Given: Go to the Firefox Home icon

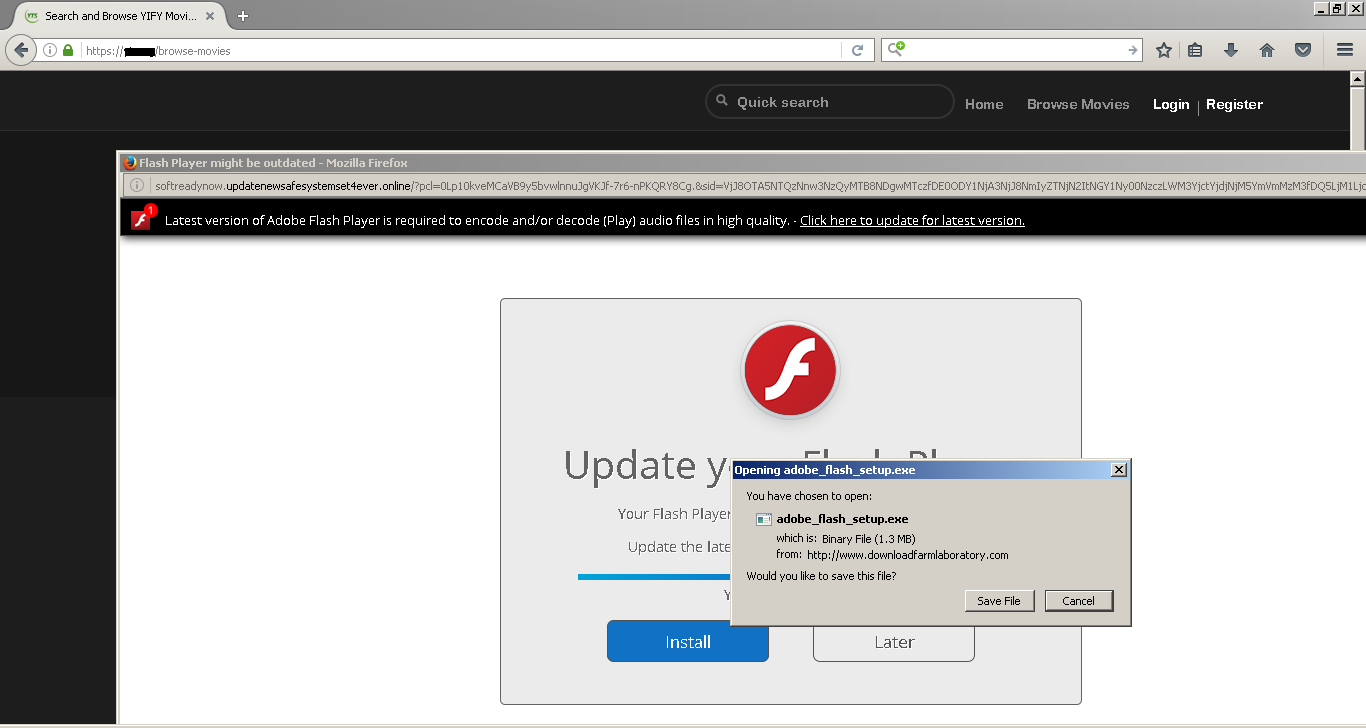Looking at the screenshot, I should coord(1267,50).
